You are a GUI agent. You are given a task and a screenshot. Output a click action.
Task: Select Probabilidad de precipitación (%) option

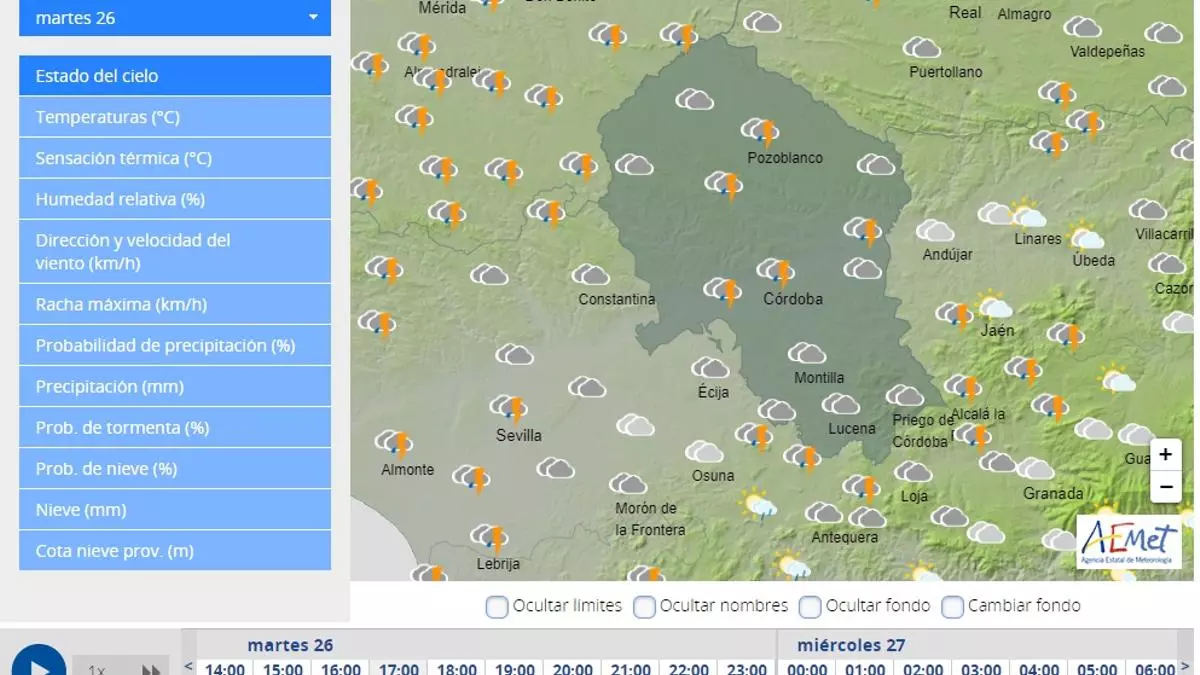coord(175,345)
